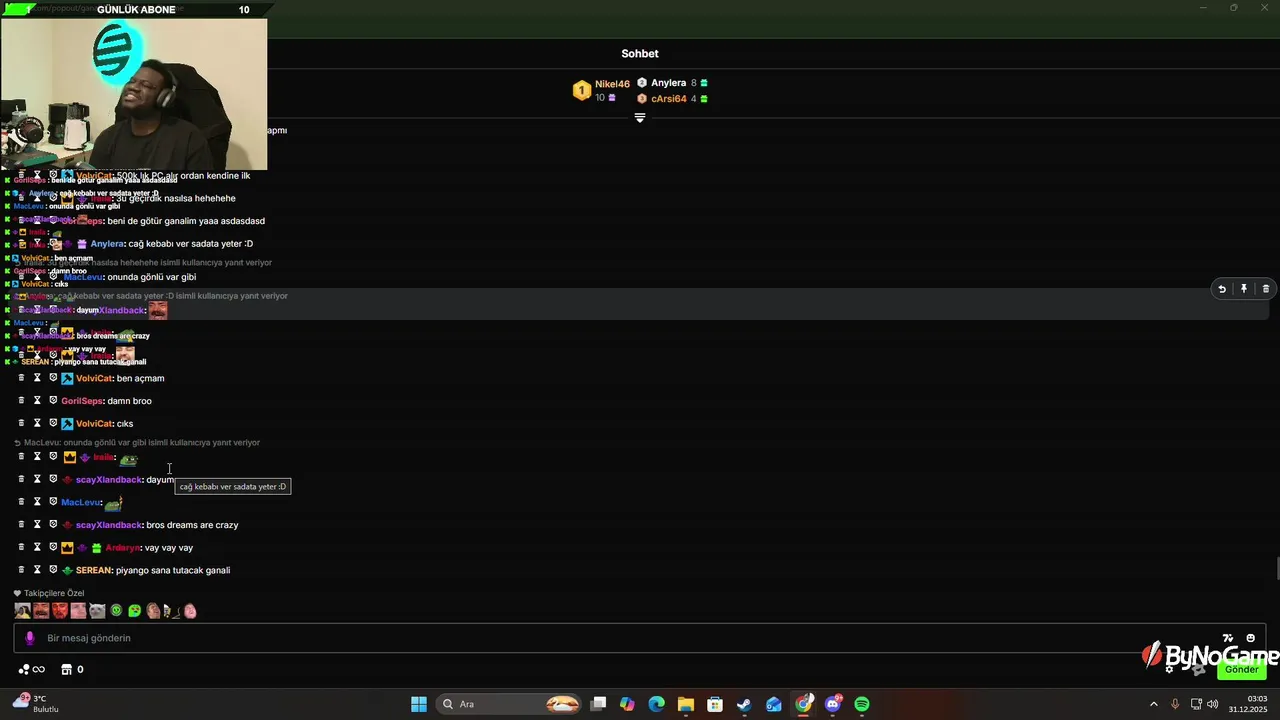Image resolution: width=1280 pixels, height=720 pixels.
Task: Ban shield on SEREAN's message row
Action: pos(53,570)
